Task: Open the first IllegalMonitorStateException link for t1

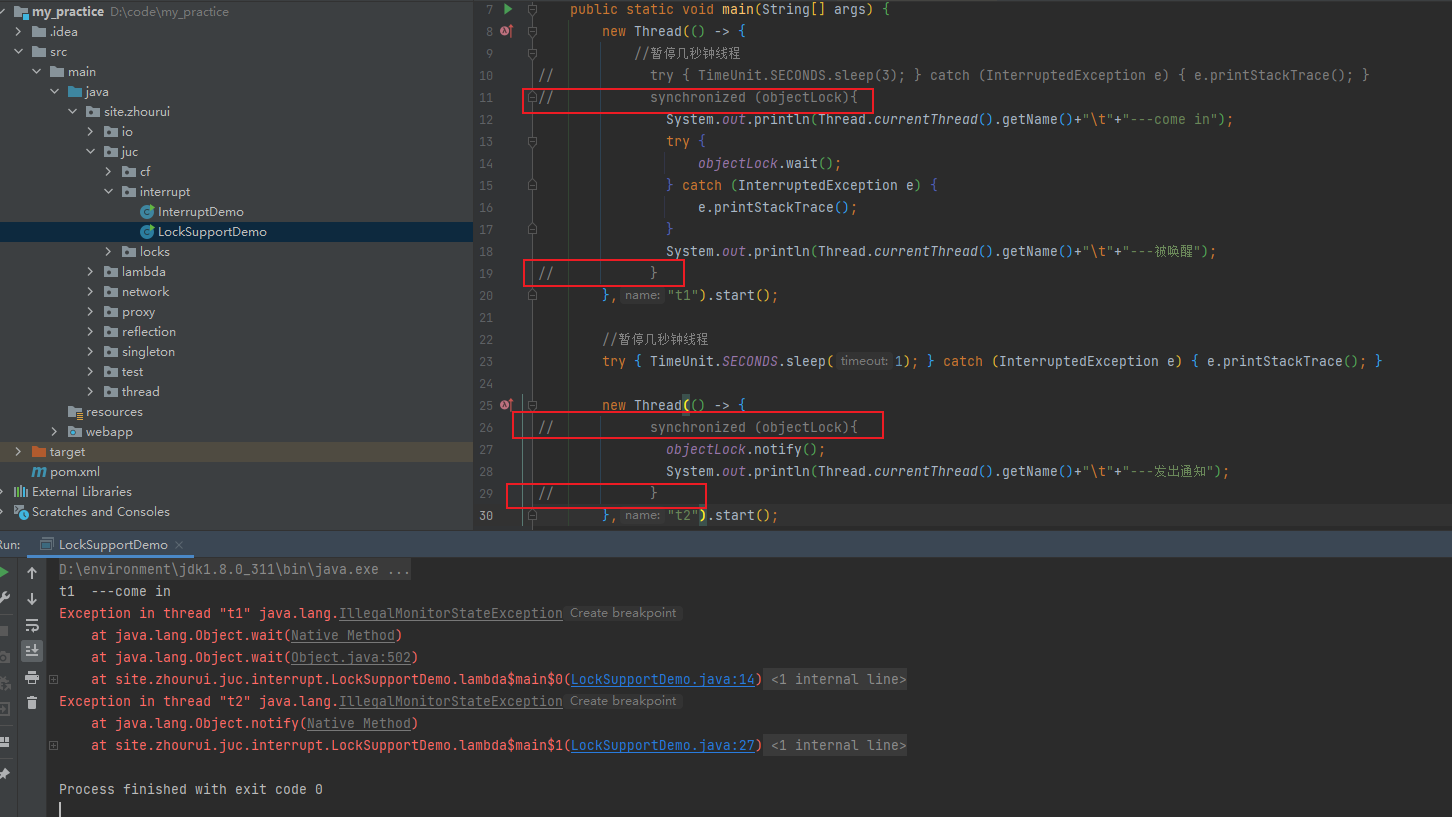Action: click(451, 614)
